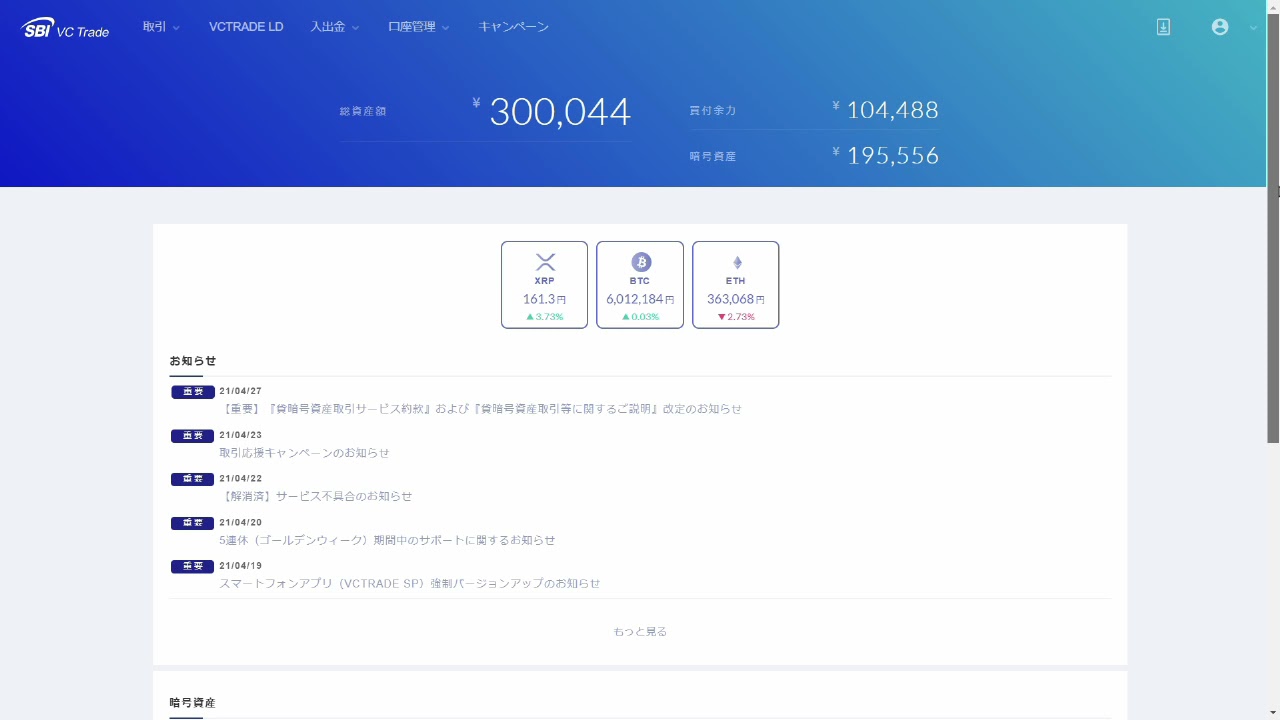1280x720 pixels.
Task: Open the 【解消済】サービス不具合のお知らせ notice
Action: pyautogui.click(x=316, y=496)
